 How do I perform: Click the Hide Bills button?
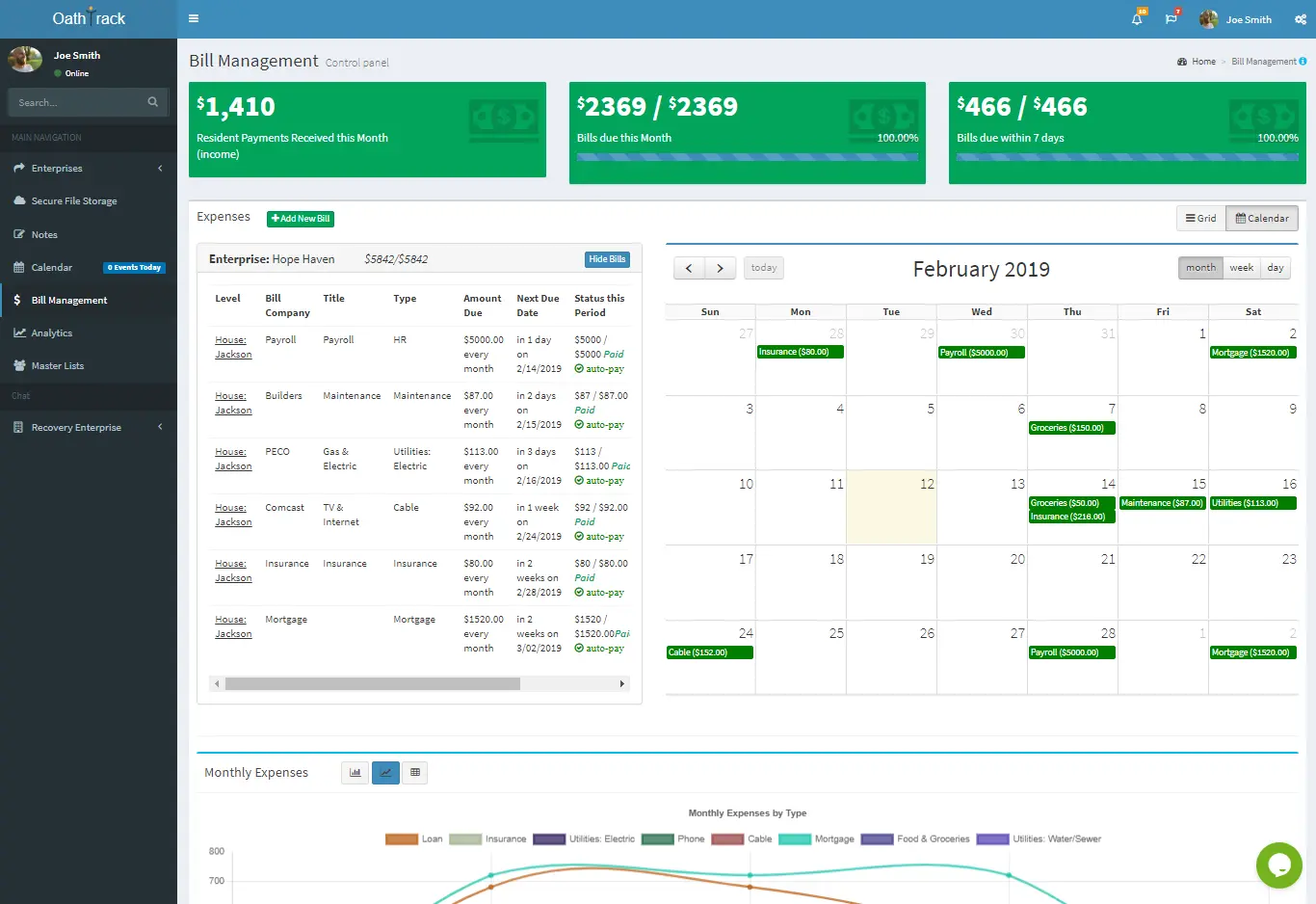607,259
